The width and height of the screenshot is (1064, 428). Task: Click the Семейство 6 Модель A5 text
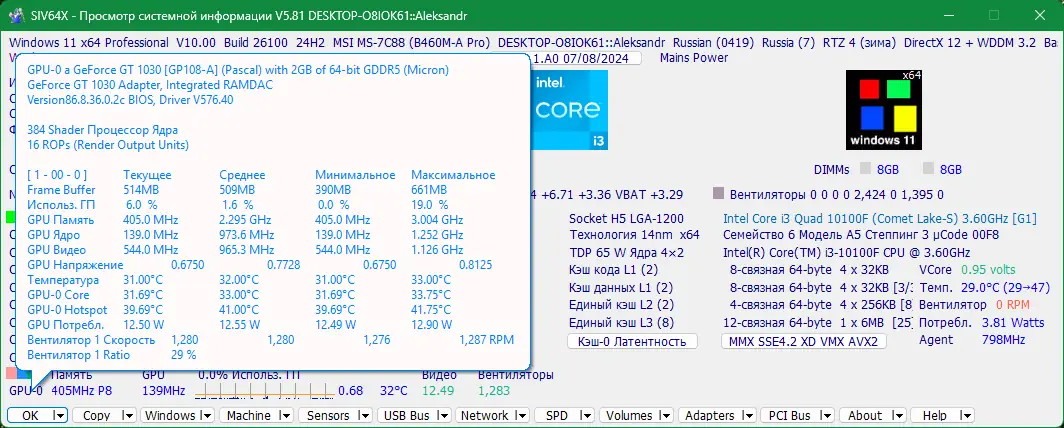(x=860, y=235)
